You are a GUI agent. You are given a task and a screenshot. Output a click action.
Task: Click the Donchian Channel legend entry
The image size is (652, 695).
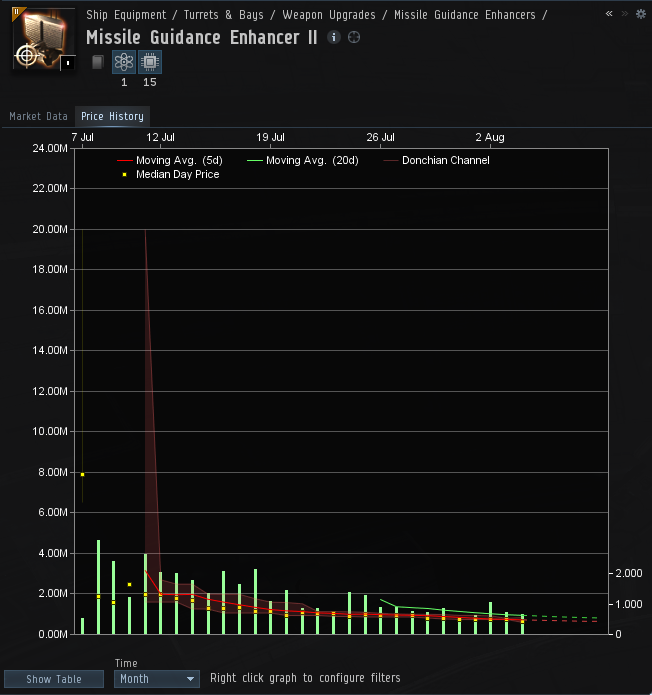pos(437,160)
